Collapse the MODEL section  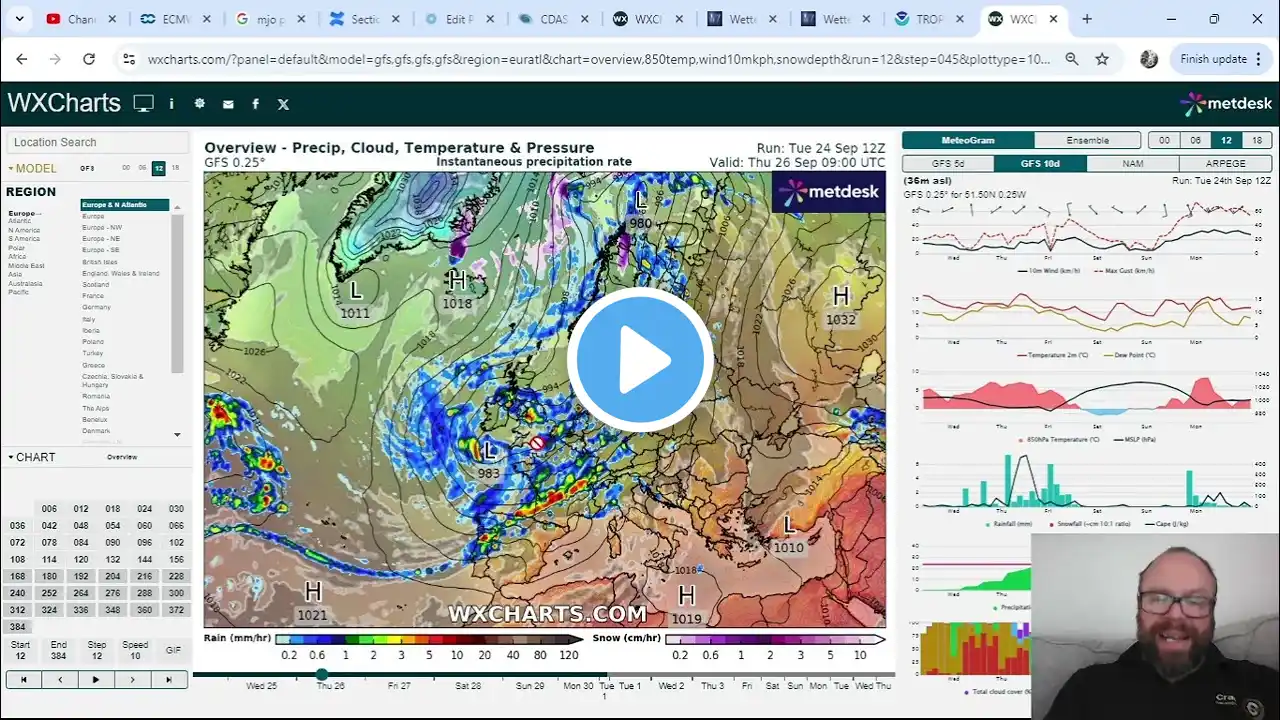point(12,169)
